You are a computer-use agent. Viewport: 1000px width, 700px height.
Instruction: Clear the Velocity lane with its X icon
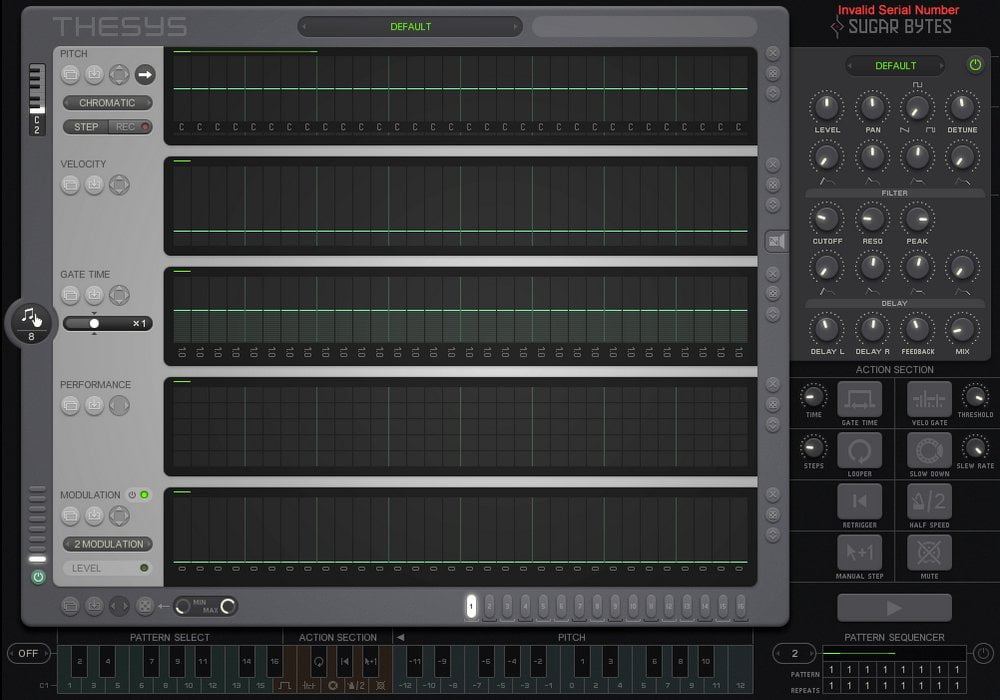click(773, 164)
